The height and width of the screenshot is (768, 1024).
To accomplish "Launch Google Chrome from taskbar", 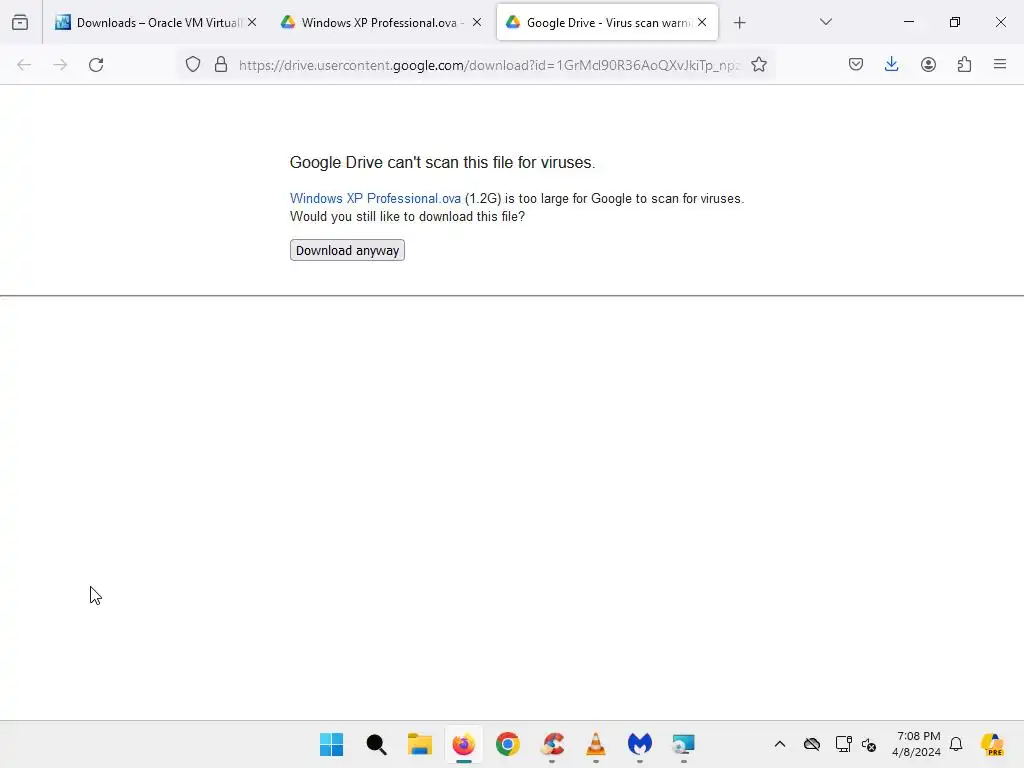I will 507,744.
